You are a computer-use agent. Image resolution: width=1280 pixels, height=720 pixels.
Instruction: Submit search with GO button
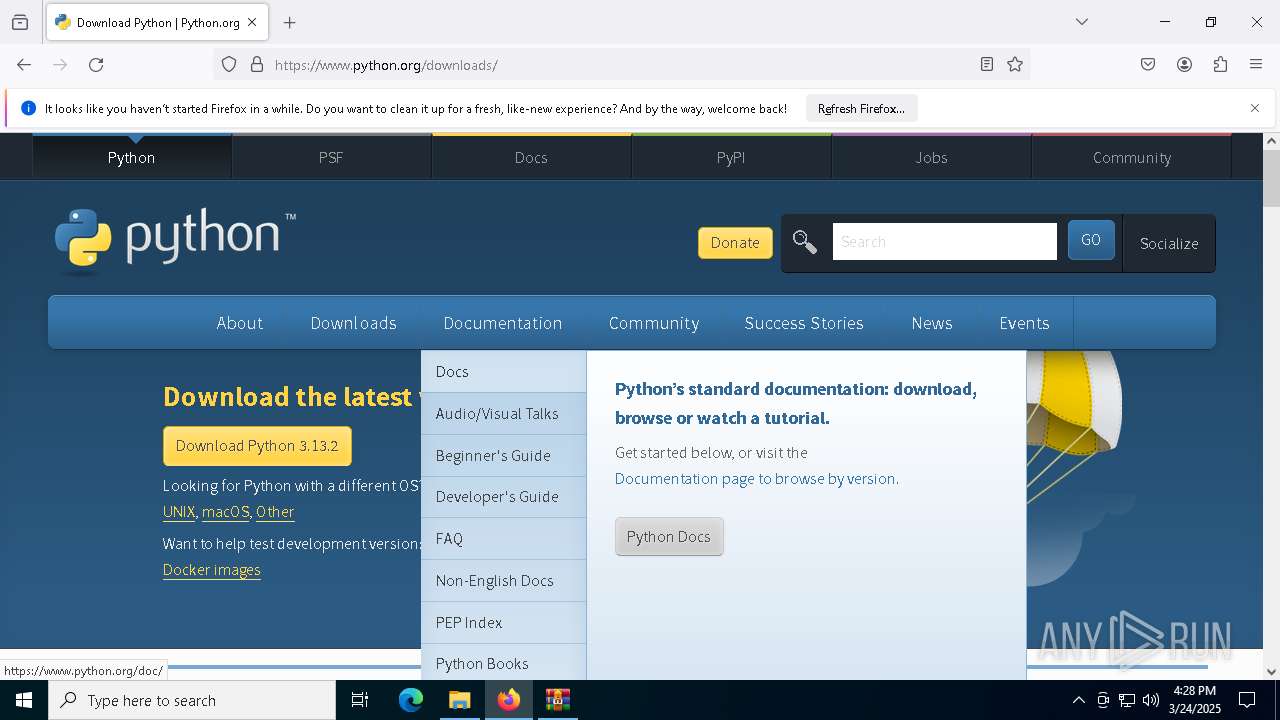(1091, 240)
